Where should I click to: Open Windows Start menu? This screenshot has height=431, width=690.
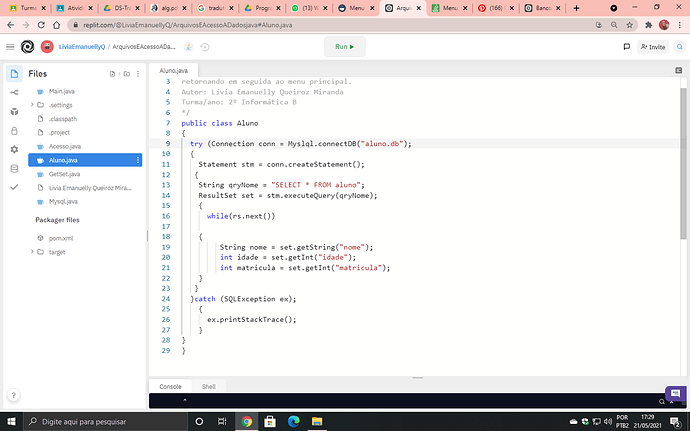point(11,421)
